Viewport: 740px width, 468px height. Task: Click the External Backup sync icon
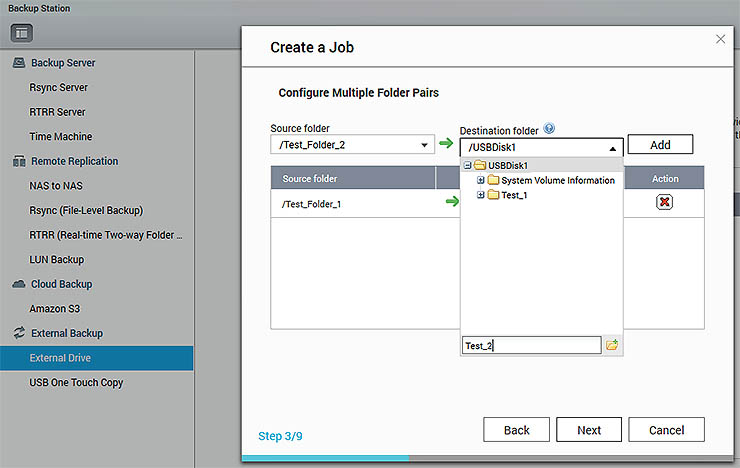coord(18,333)
